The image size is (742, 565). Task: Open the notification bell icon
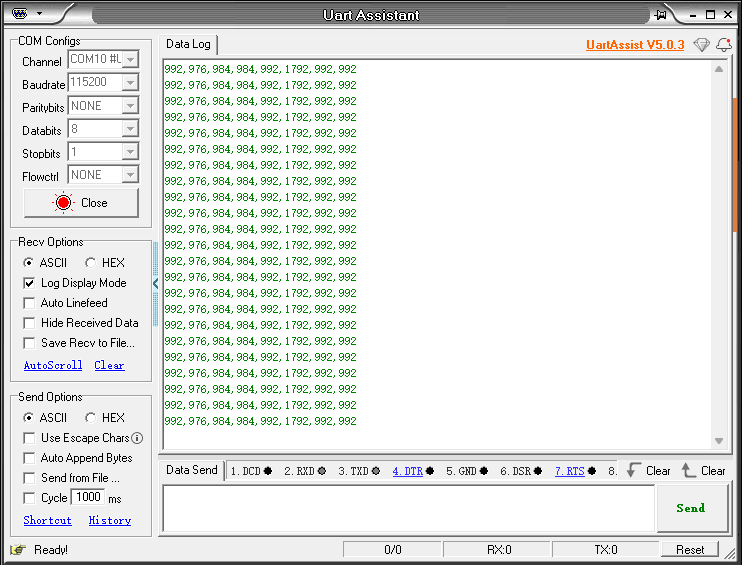724,44
